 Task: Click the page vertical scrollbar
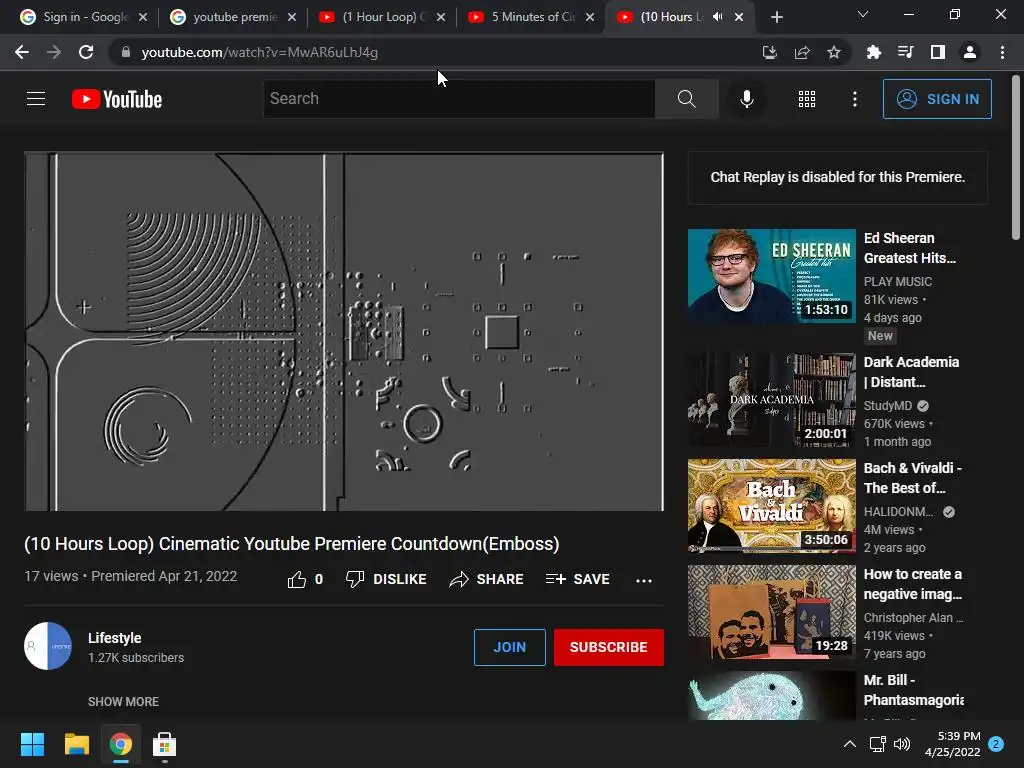(x=1016, y=157)
